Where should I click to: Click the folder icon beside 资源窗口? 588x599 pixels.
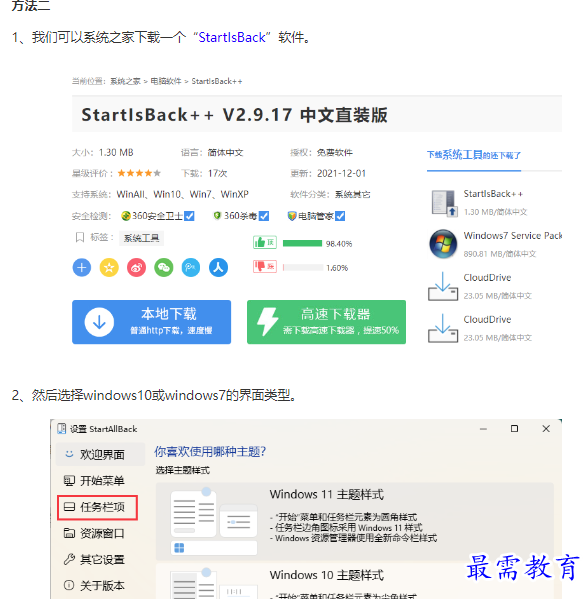pos(69,533)
